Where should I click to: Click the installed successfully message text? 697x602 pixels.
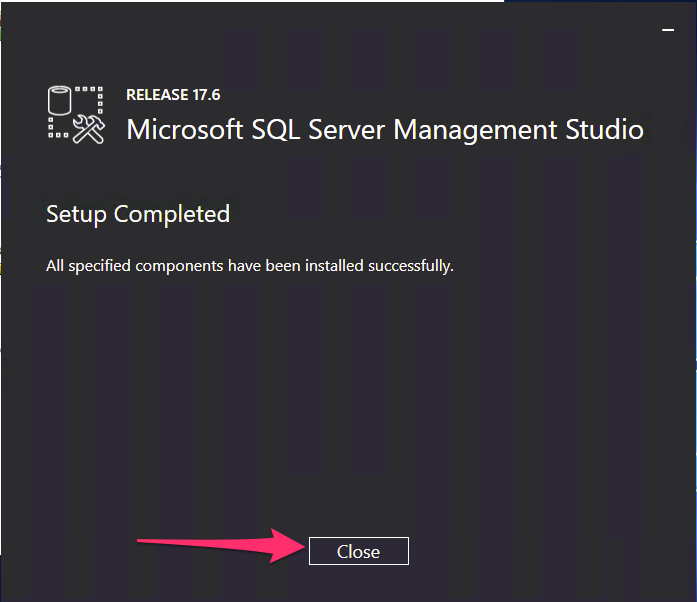click(250, 266)
